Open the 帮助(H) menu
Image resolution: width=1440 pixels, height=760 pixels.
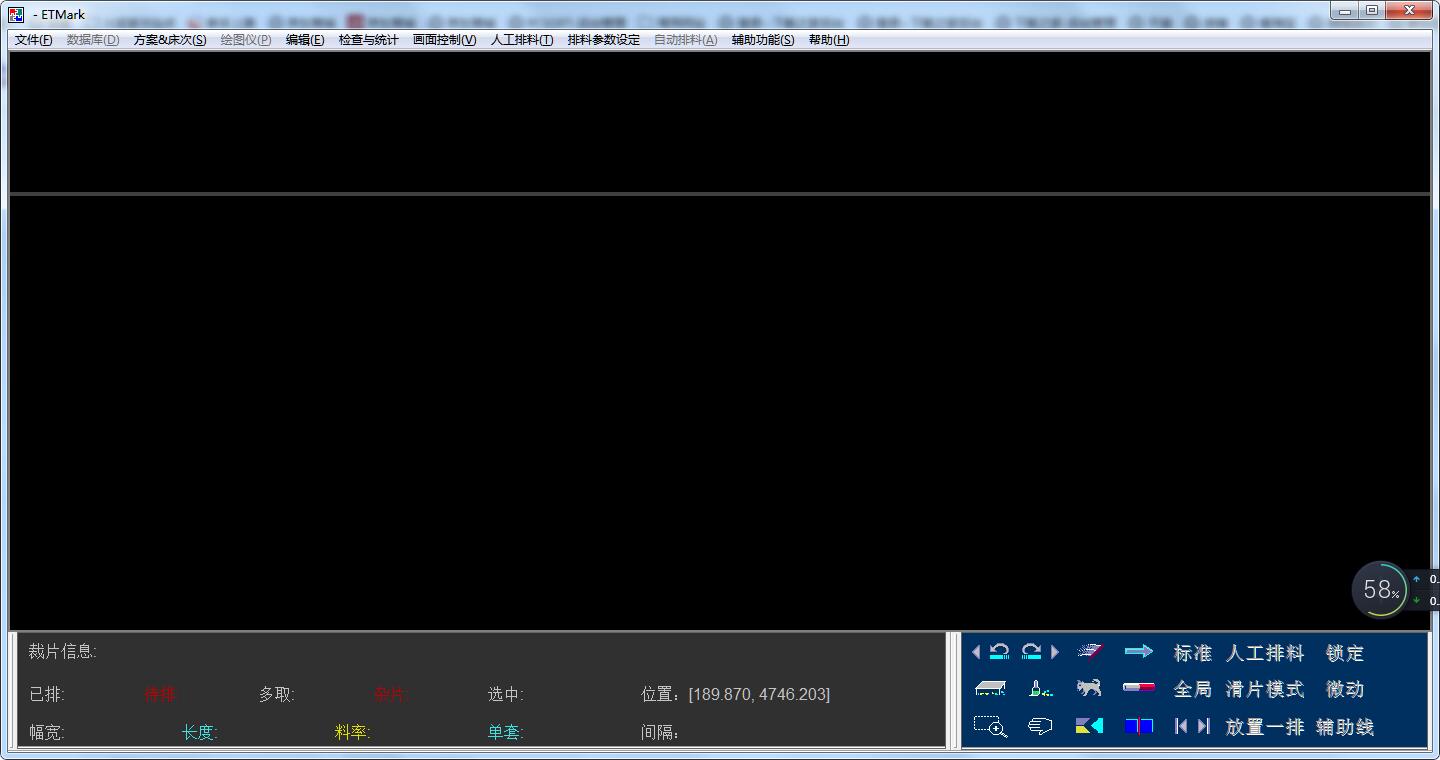pyautogui.click(x=829, y=40)
